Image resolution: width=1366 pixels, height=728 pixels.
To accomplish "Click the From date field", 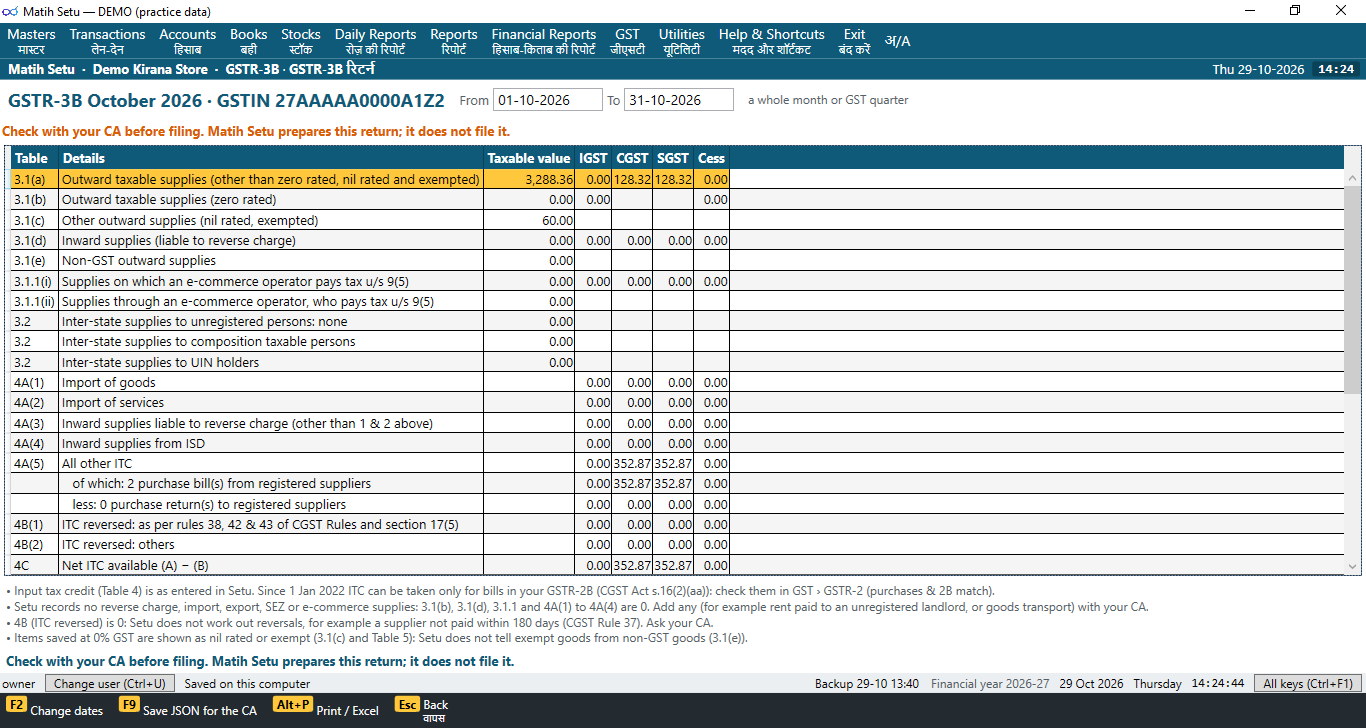I will 548,100.
